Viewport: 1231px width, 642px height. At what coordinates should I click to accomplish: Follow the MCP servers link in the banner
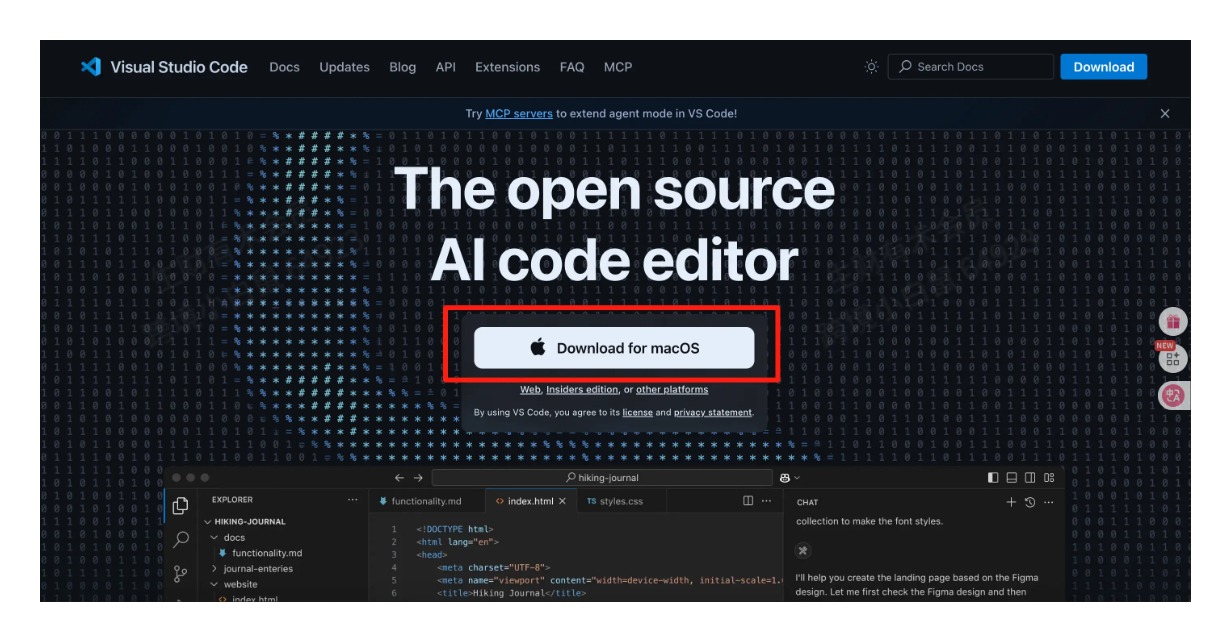(x=519, y=114)
